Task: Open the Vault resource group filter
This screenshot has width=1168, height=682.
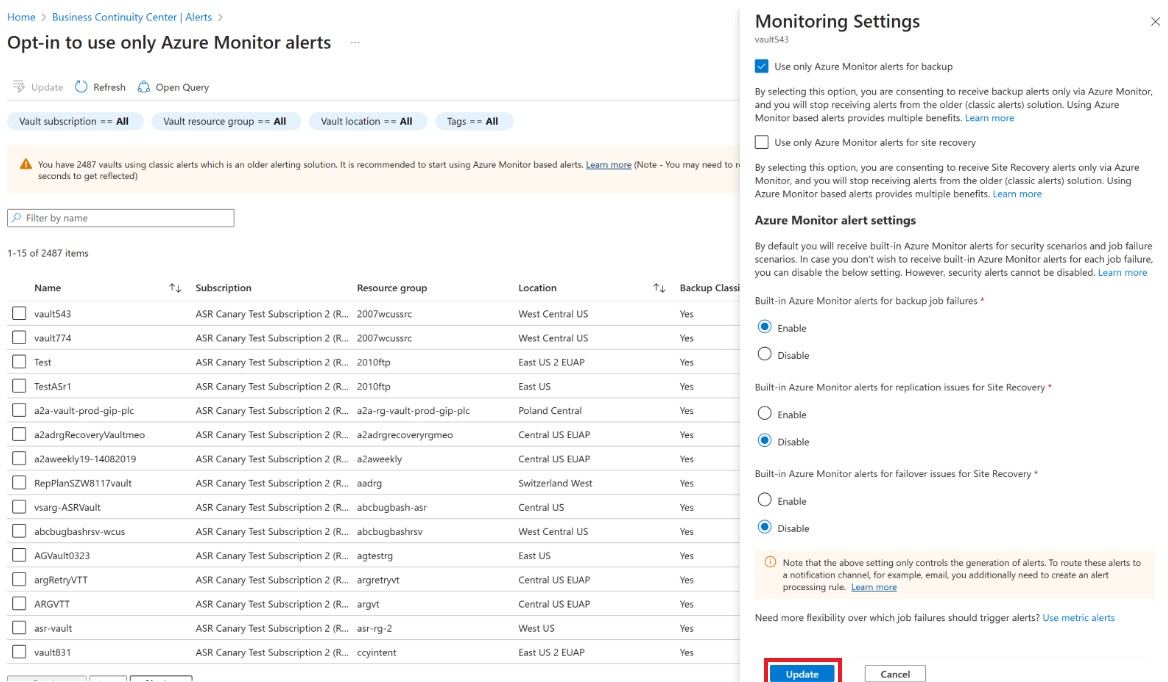Action: click(226, 120)
